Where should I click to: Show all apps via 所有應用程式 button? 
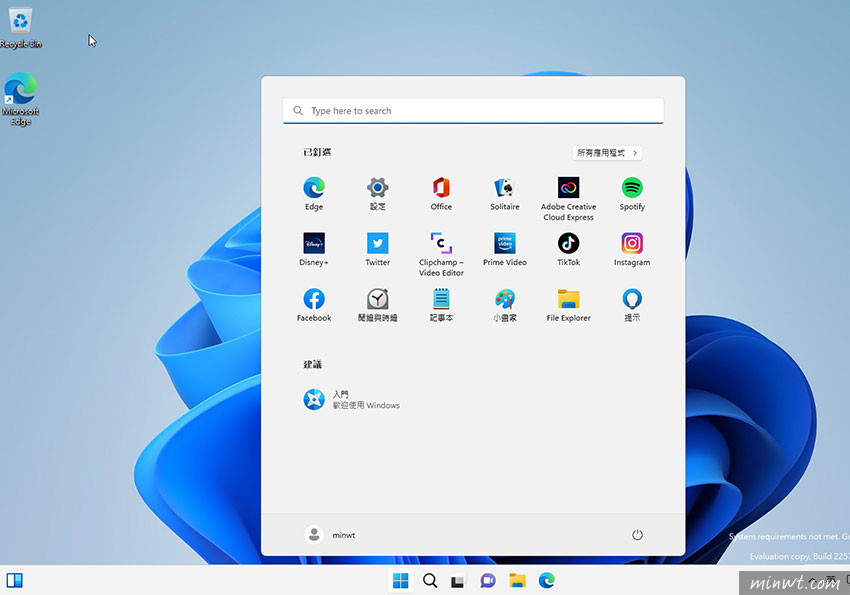coord(607,153)
